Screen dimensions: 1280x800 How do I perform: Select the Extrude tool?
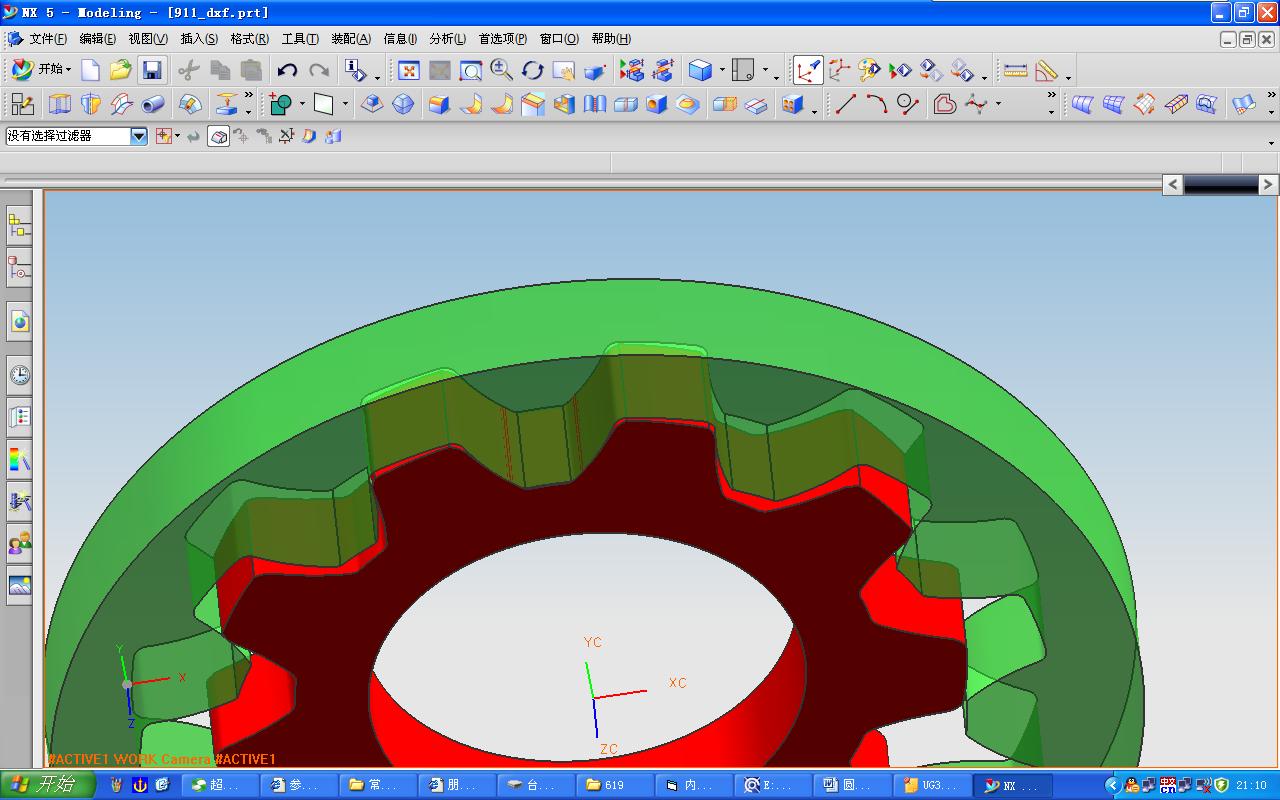pyautogui.click(x=60, y=104)
